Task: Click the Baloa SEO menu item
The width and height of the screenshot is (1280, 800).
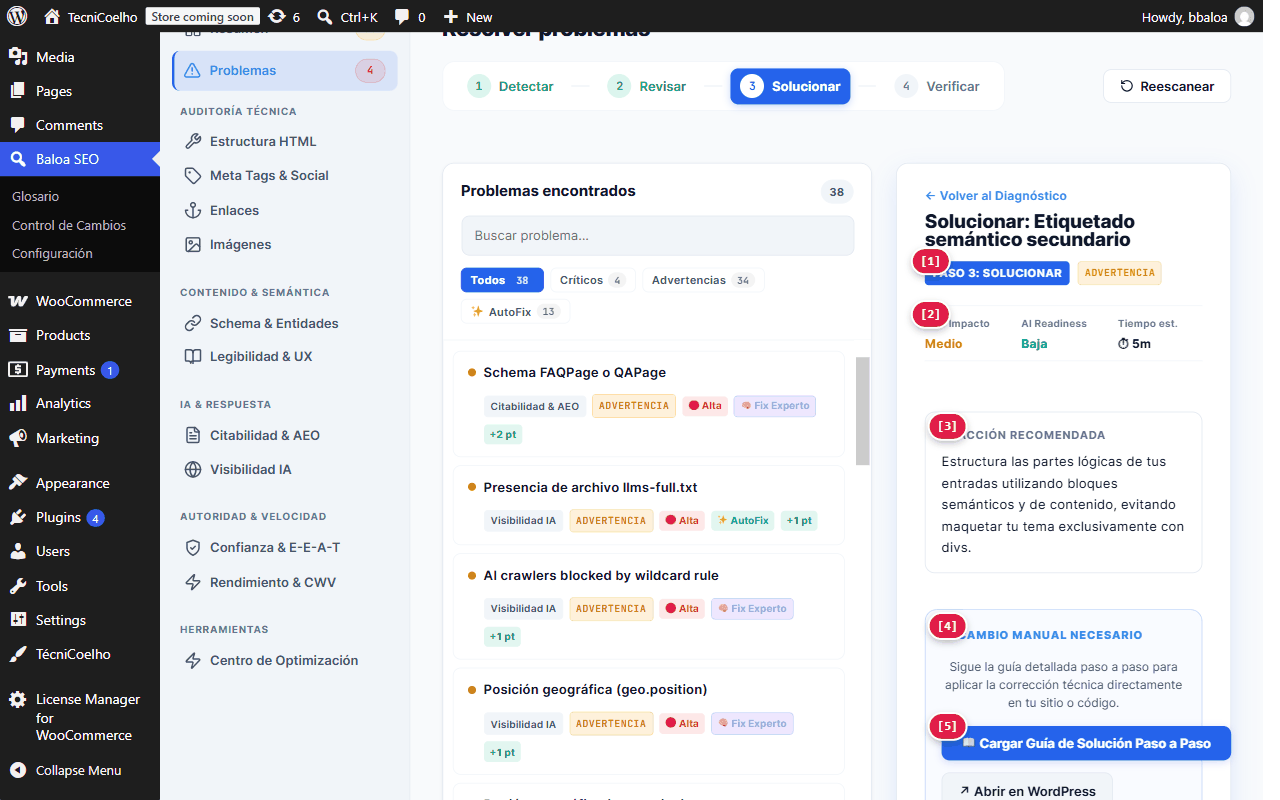Action: (80, 159)
